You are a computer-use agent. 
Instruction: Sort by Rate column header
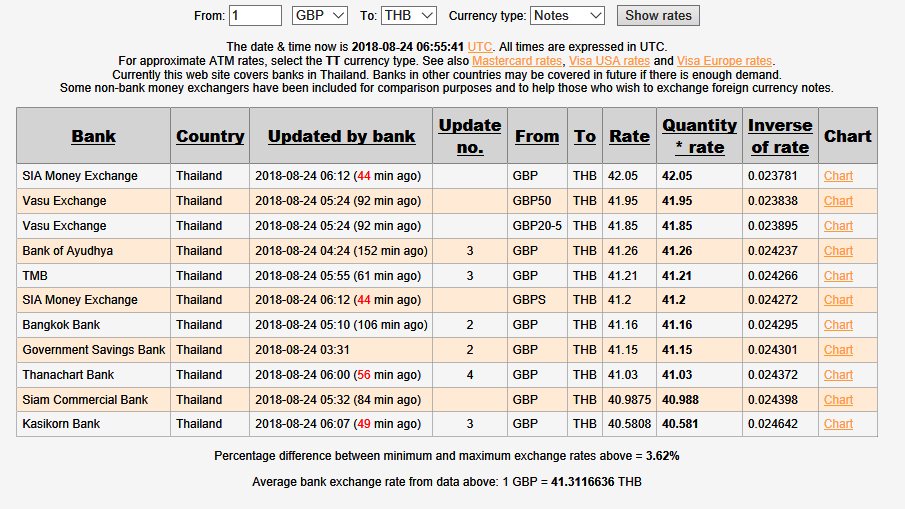[x=629, y=136]
